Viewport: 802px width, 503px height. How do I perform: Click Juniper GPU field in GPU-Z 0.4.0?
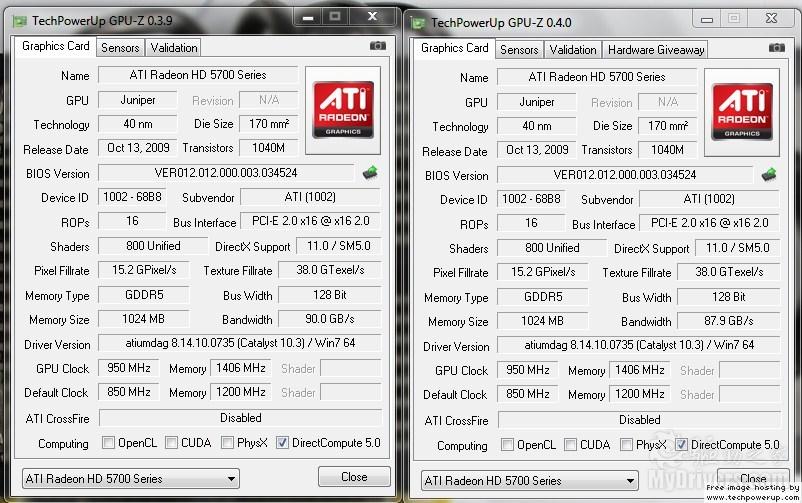537,102
